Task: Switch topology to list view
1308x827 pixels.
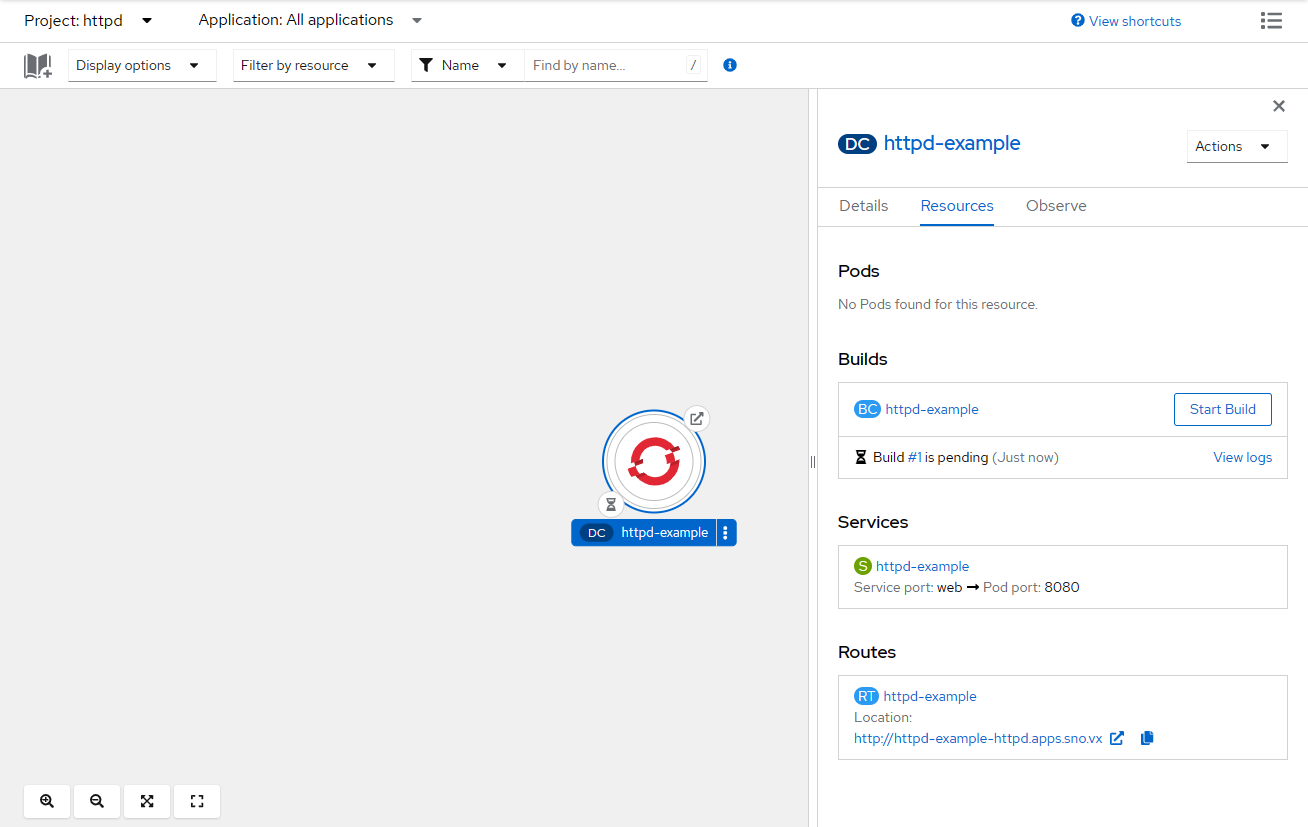Action: click(x=1271, y=20)
